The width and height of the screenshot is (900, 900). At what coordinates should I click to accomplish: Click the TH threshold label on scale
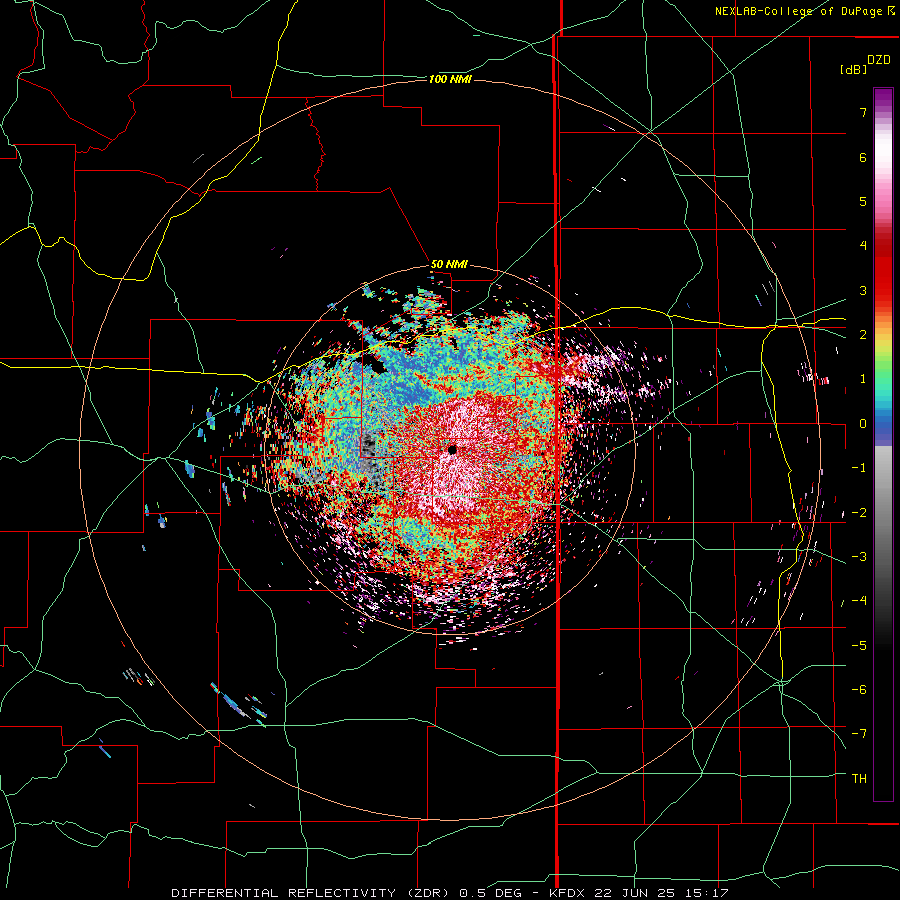pyautogui.click(x=859, y=778)
